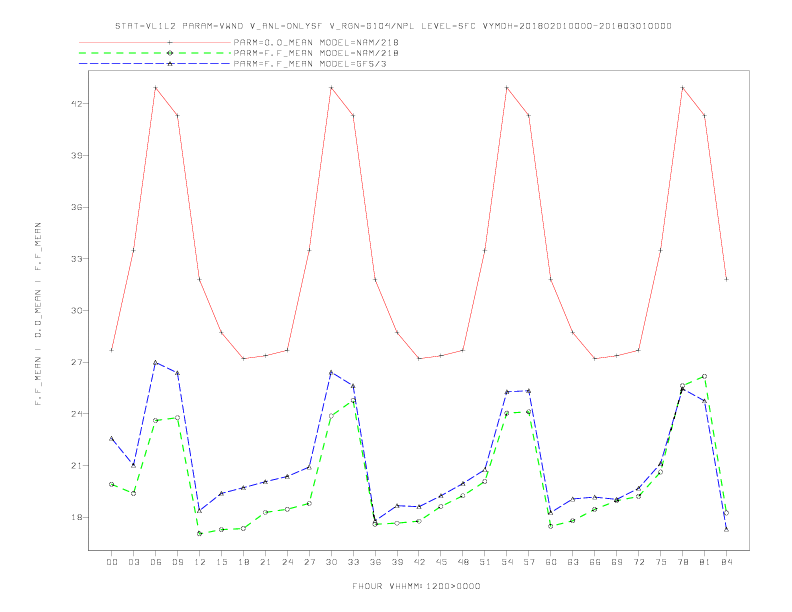This screenshot has height=612, width=792.
Task: Select legend text PARM=O.O_MEAN MODEL=NAM/218
Action: click(x=316, y=42)
